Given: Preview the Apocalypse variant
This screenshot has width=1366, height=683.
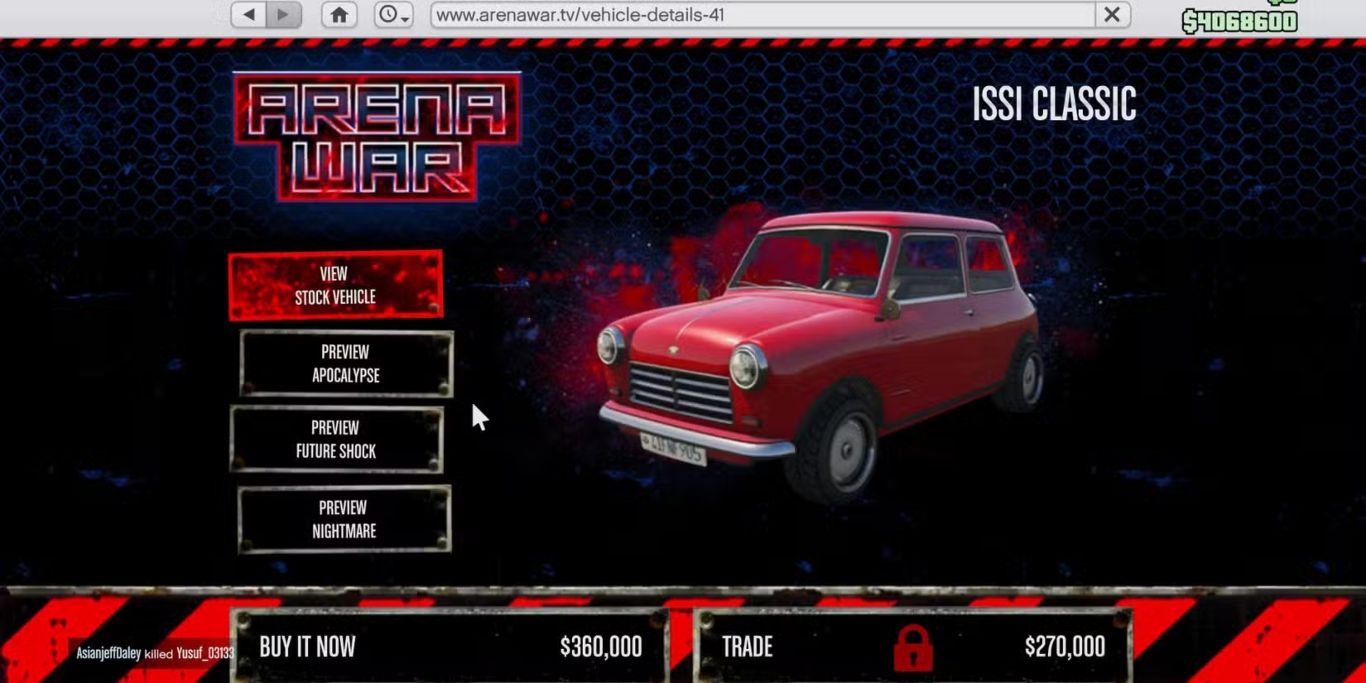Looking at the screenshot, I should 346,364.
